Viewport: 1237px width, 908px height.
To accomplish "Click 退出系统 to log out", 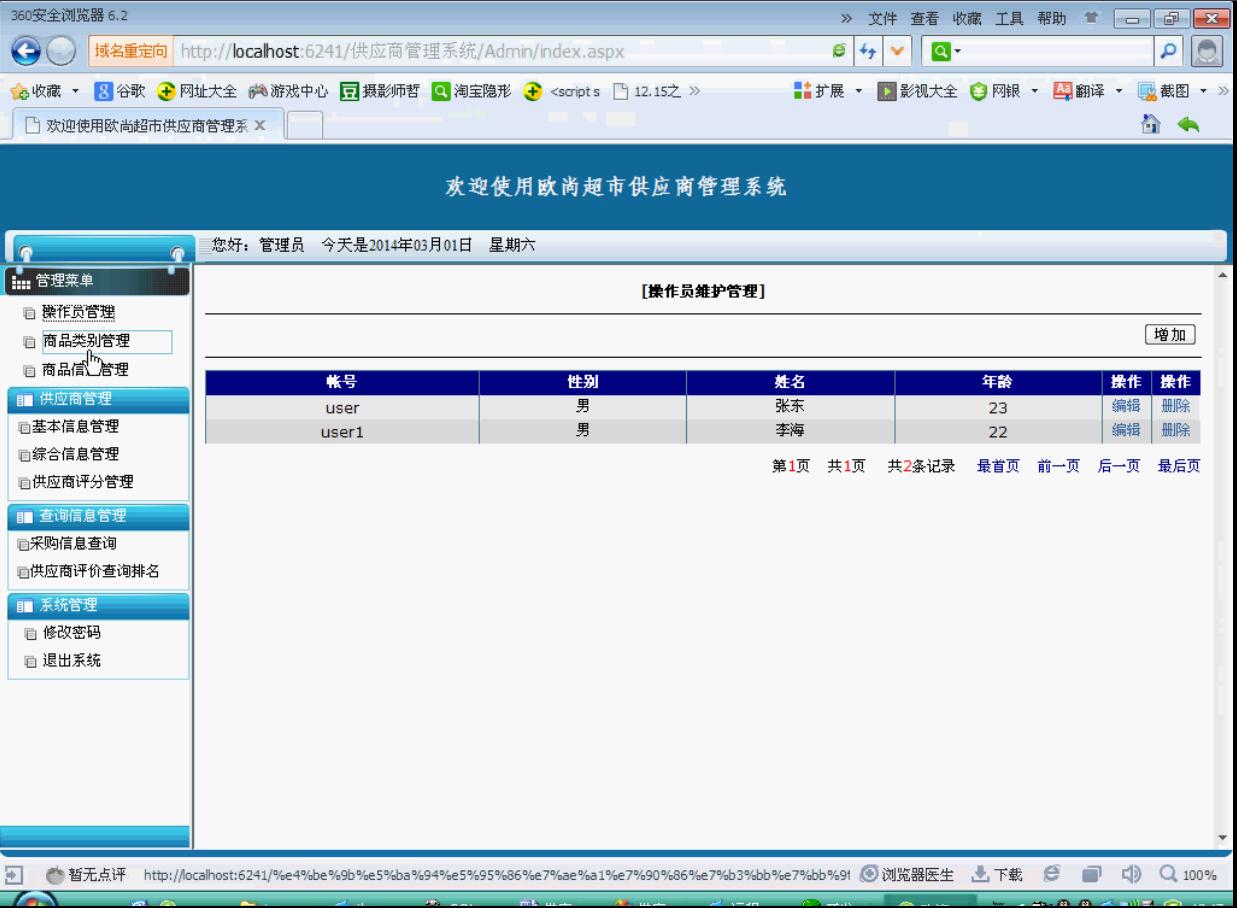I will pos(71,660).
